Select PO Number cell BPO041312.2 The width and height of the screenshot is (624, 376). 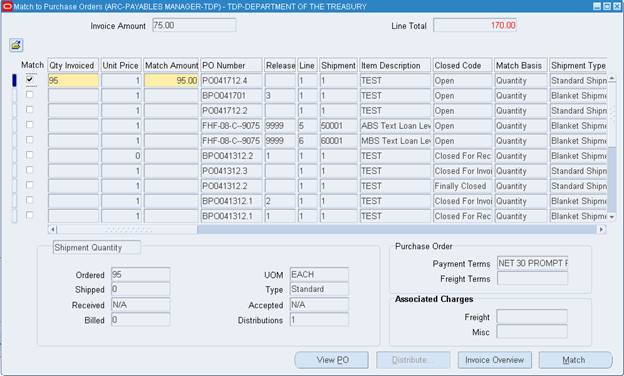click(x=232, y=156)
